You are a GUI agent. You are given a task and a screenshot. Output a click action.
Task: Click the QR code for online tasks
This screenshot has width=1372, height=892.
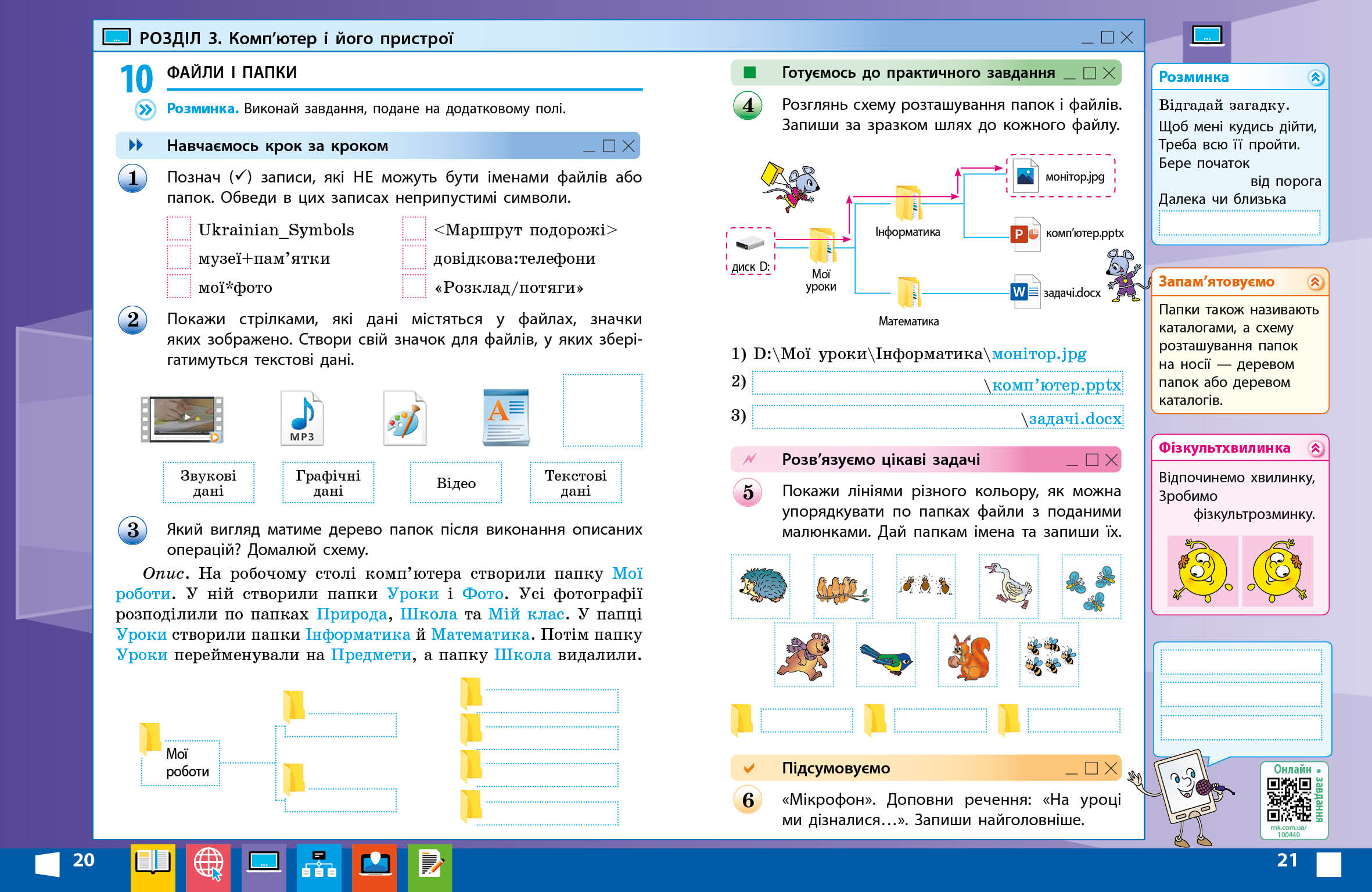[x=1289, y=800]
